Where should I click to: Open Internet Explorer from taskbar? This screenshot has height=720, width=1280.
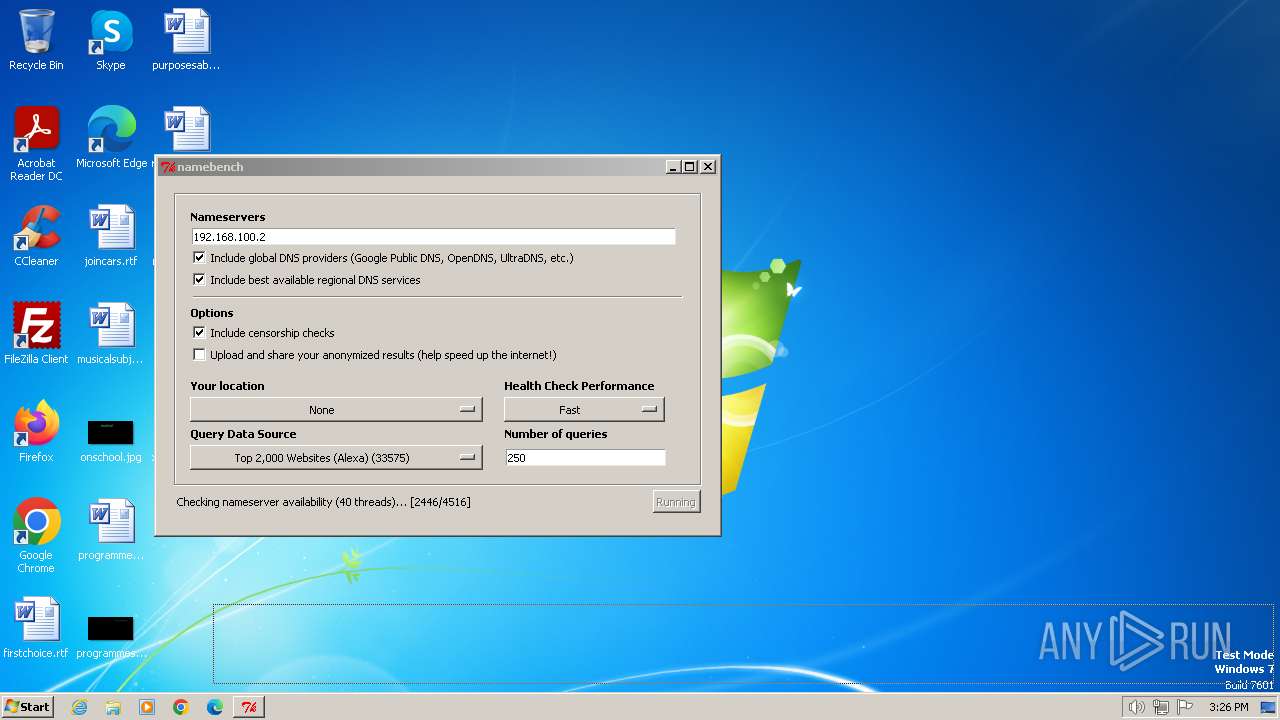click(79, 707)
